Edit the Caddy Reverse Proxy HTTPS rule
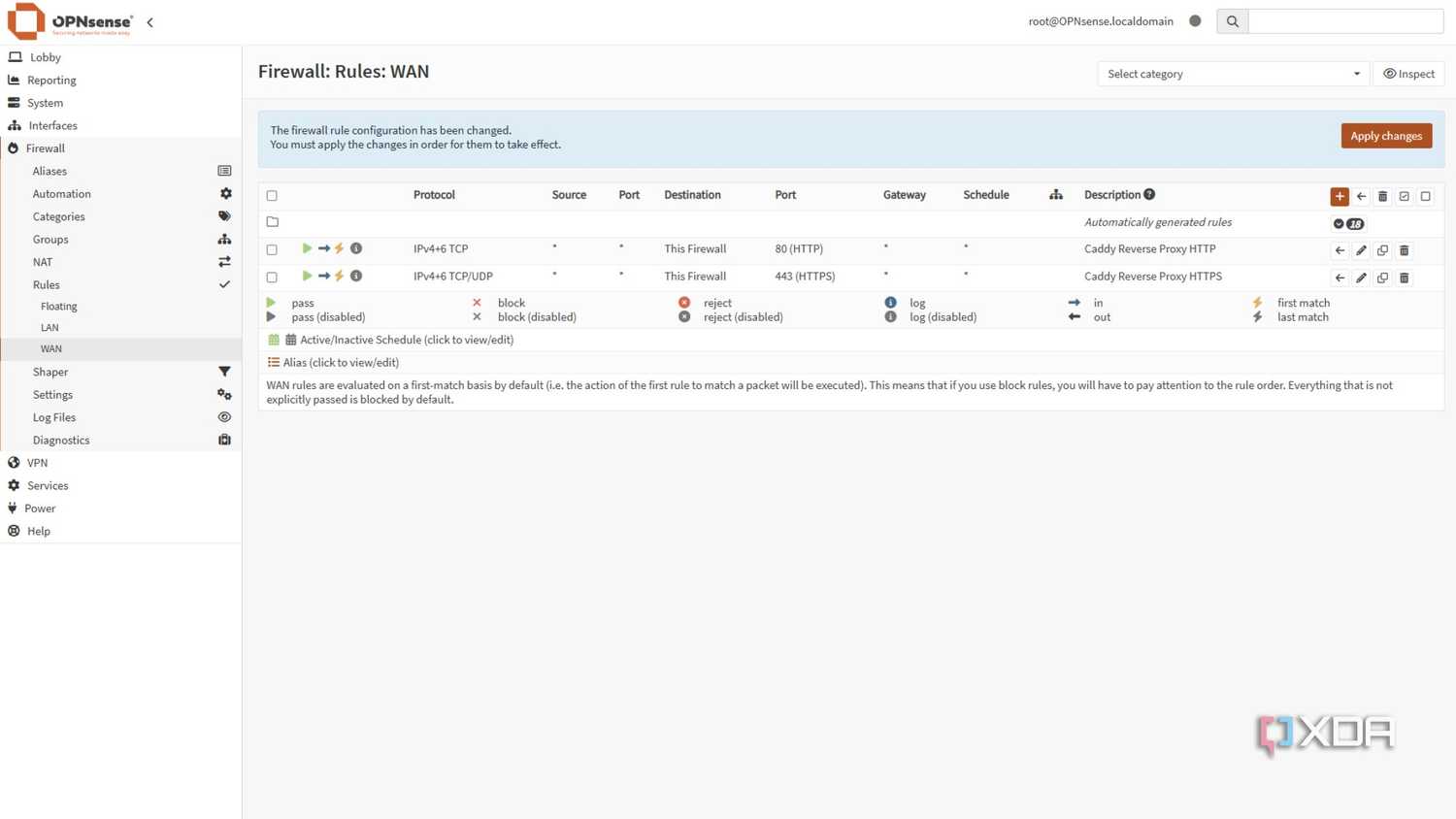1456x819 pixels. click(1361, 278)
